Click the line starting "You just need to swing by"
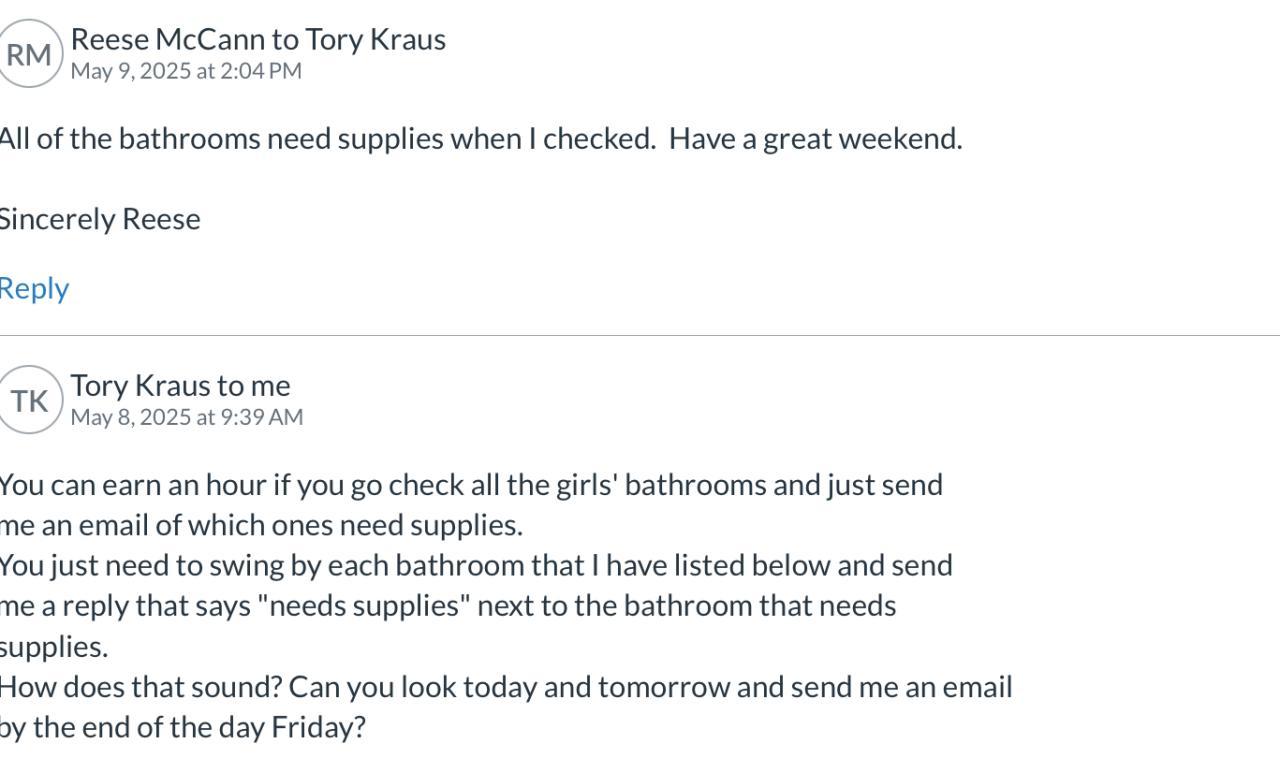The width and height of the screenshot is (1280, 758). coord(475,566)
